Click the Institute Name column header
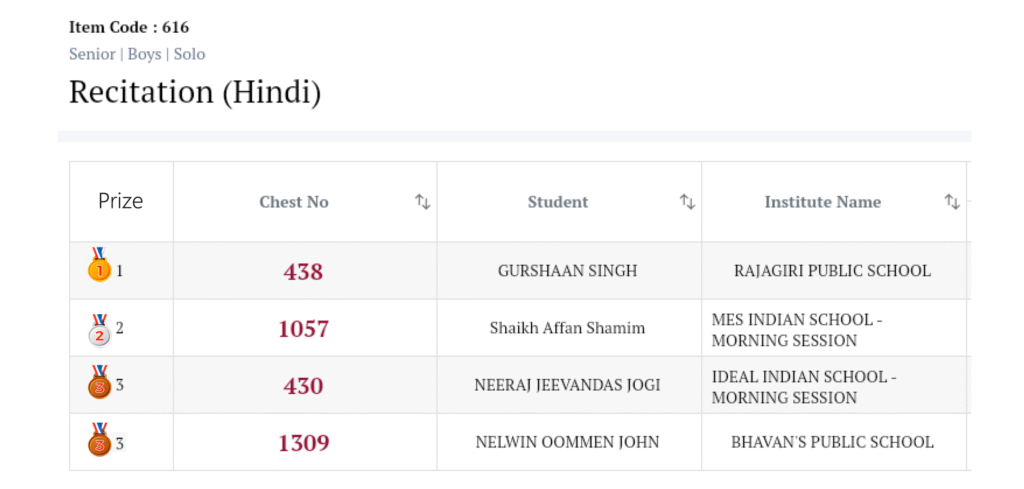1024x489 pixels. (x=822, y=202)
